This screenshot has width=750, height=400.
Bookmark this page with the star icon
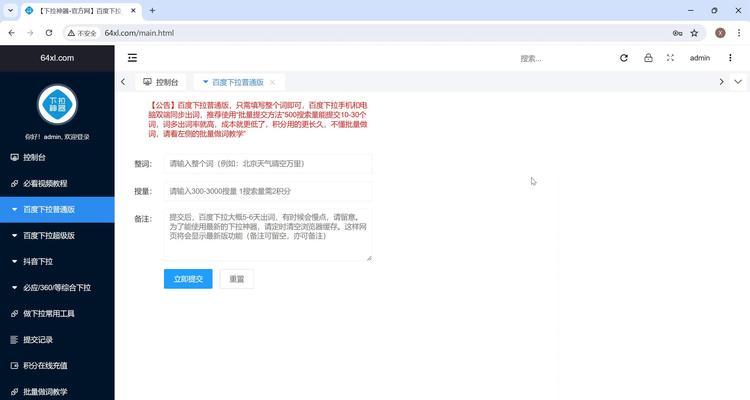click(x=694, y=33)
